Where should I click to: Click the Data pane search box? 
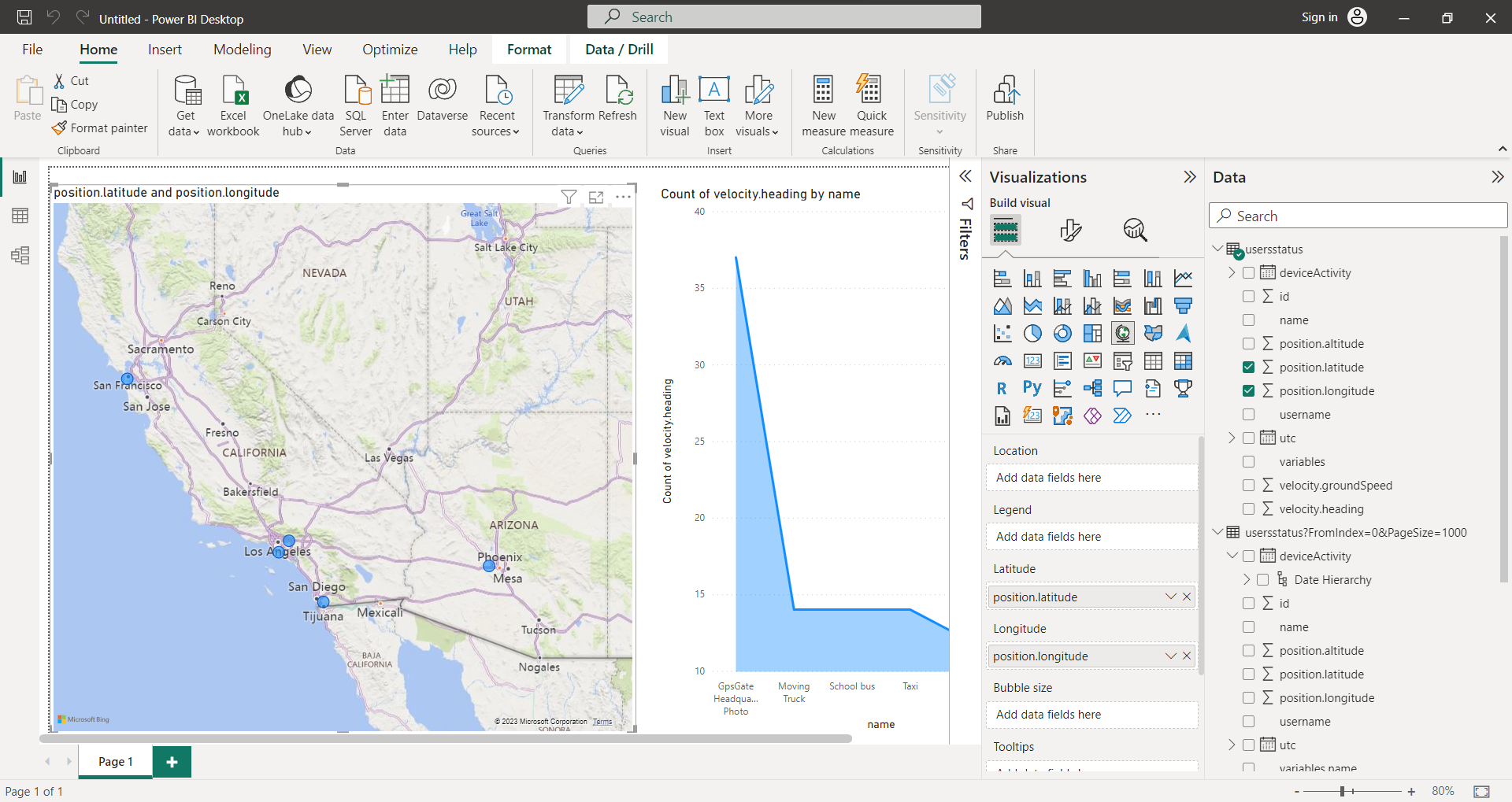pos(1358,216)
